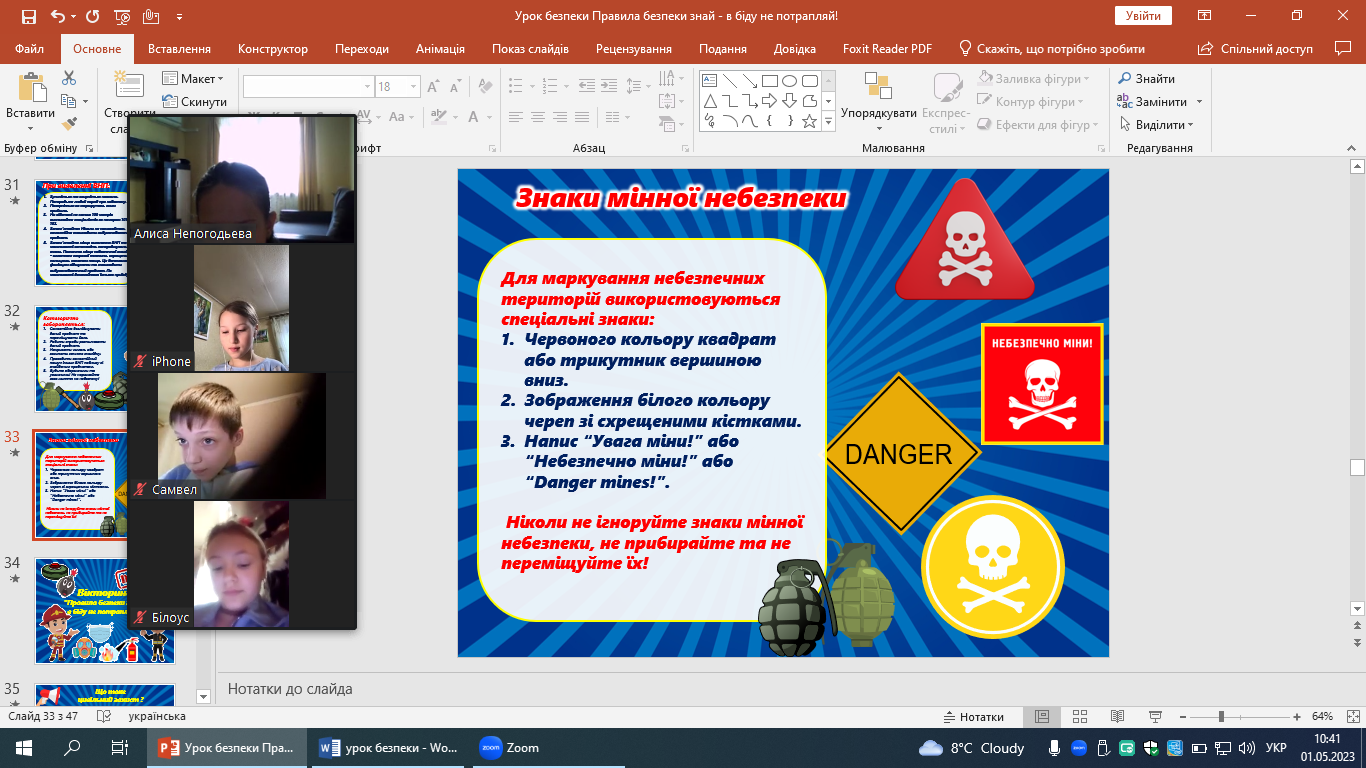Click the Знайти find button
This screenshot has height=768, width=1366.
1146,79
